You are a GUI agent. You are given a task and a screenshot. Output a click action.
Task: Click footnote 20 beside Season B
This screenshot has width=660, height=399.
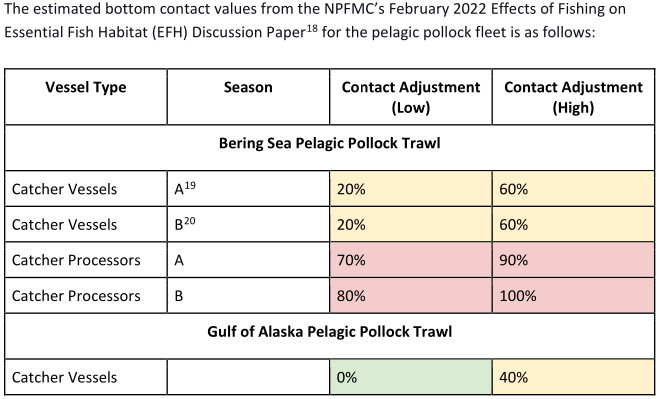[x=190, y=221]
